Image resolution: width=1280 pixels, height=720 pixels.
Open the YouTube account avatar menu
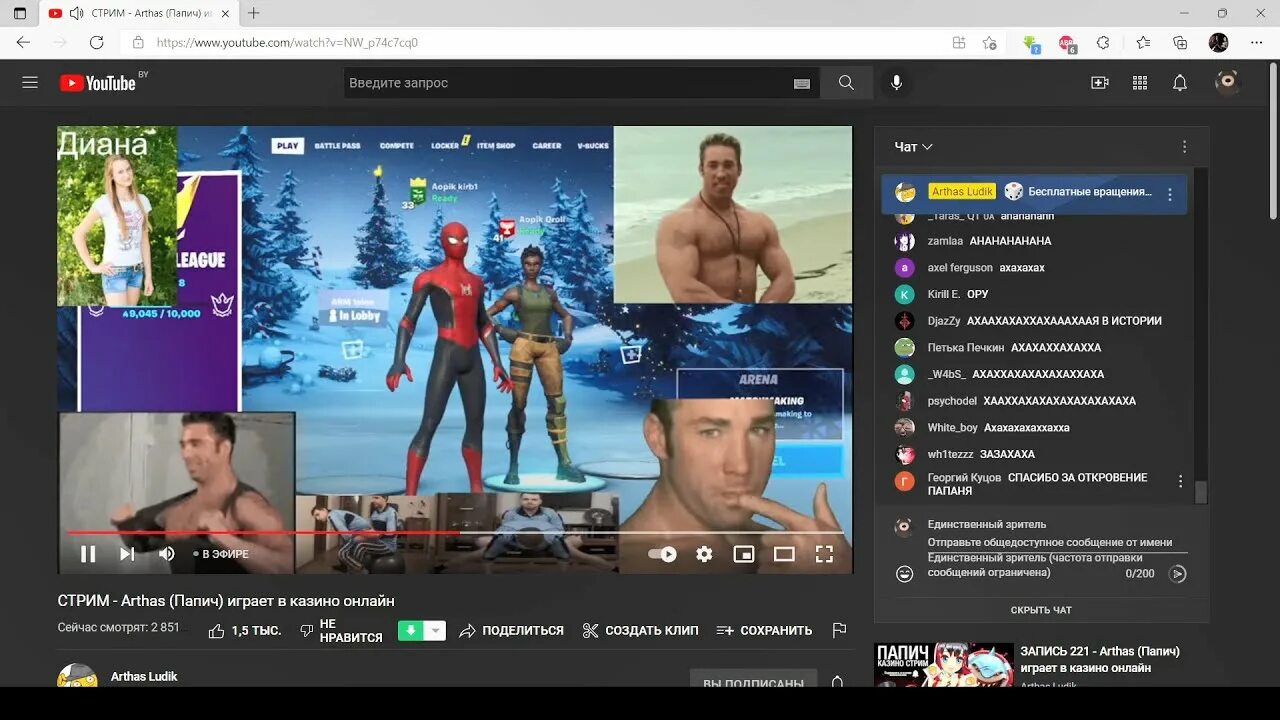tap(1227, 82)
